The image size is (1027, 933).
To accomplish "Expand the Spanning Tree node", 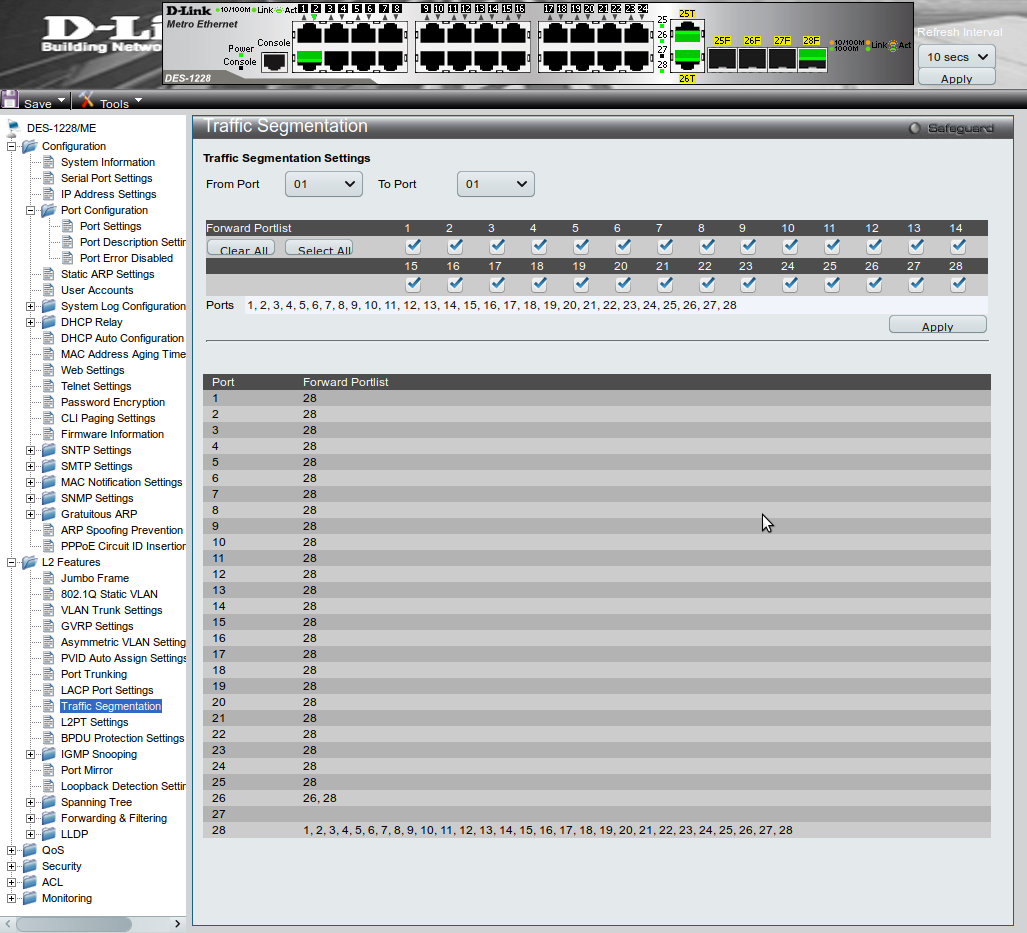I will point(31,802).
